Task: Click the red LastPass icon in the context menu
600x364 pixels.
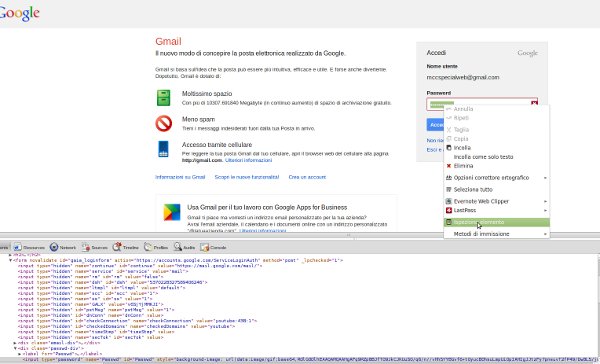Action: tap(449, 210)
